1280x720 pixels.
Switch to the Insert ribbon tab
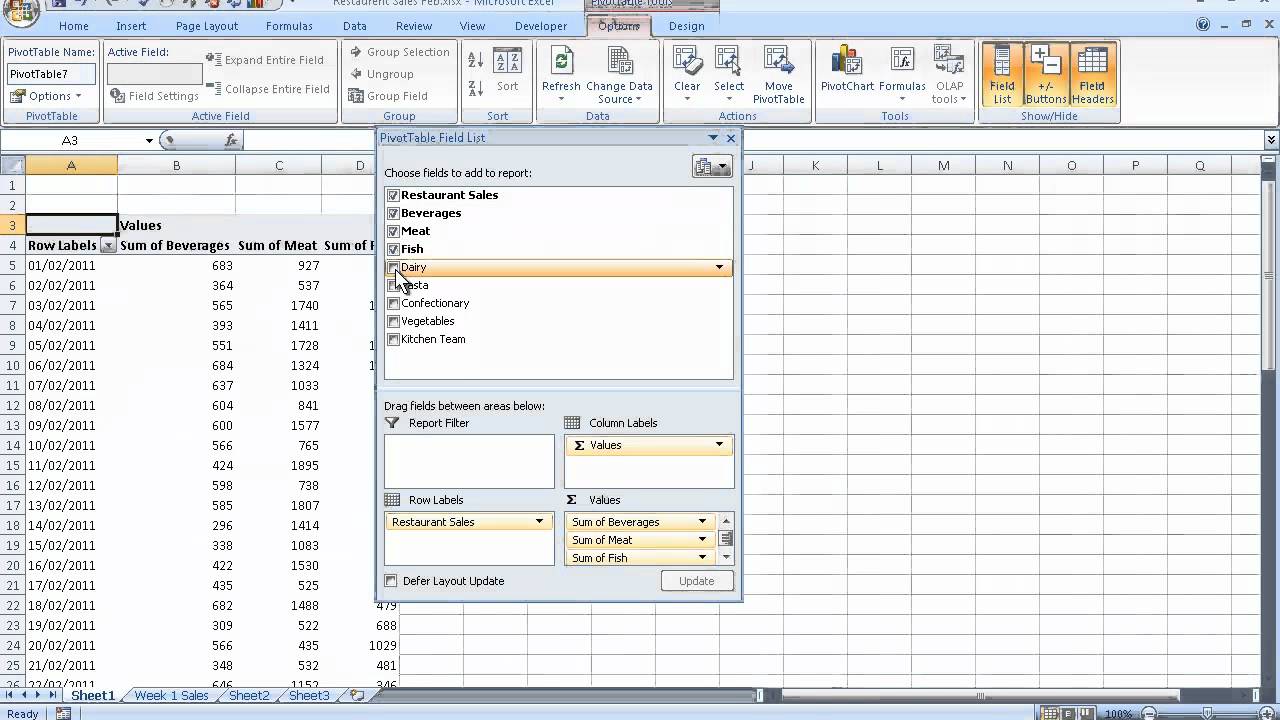[131, 26]
